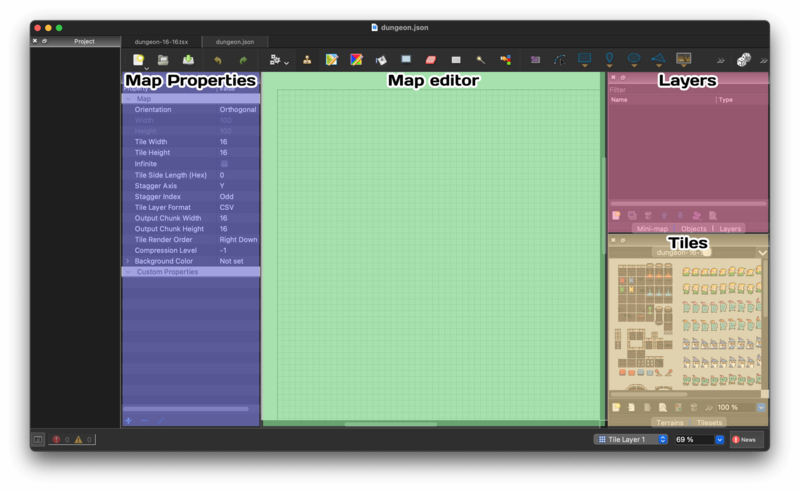
Task: Toggle the Show/Hide Other Layers icon
Action: (x=696, y=215)
